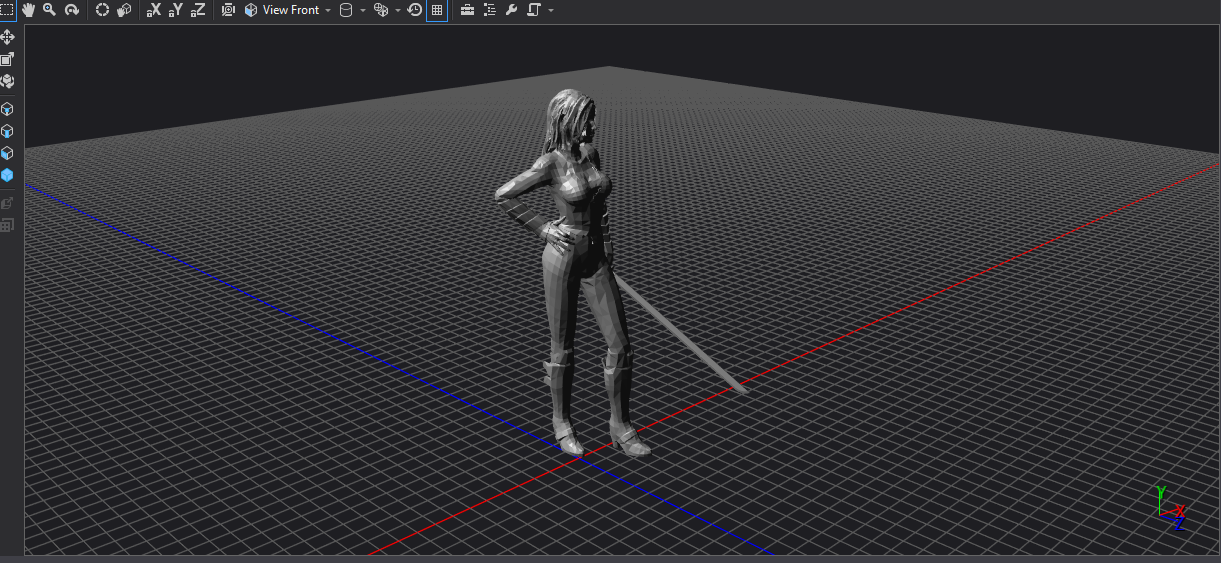Click the frame-selection camera icon
The height and width of the screenshot is (563, 1221).
point(228,10)
